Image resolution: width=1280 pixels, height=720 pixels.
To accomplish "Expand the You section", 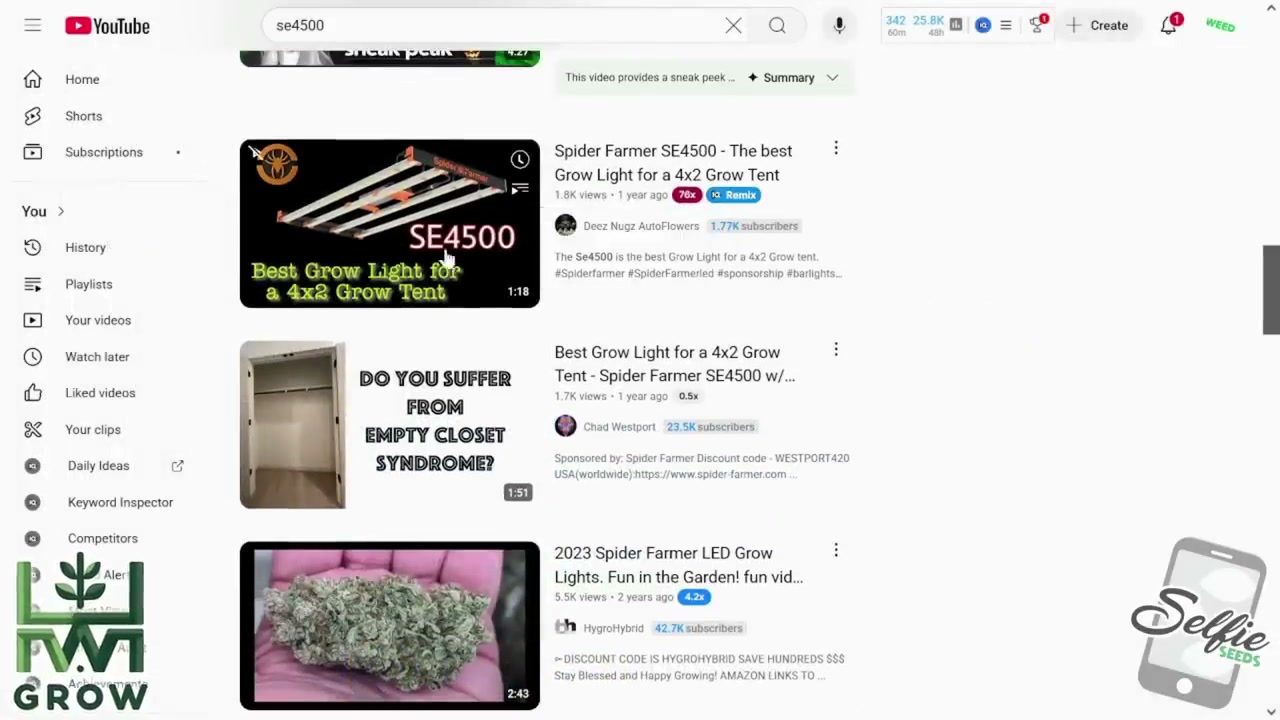I will [43, 211].
